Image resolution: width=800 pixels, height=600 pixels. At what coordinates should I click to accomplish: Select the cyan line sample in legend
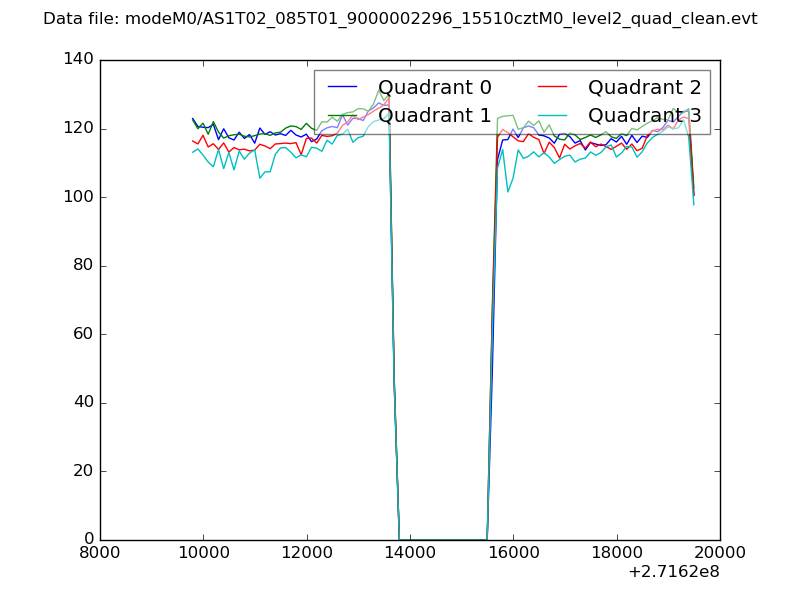554,116
